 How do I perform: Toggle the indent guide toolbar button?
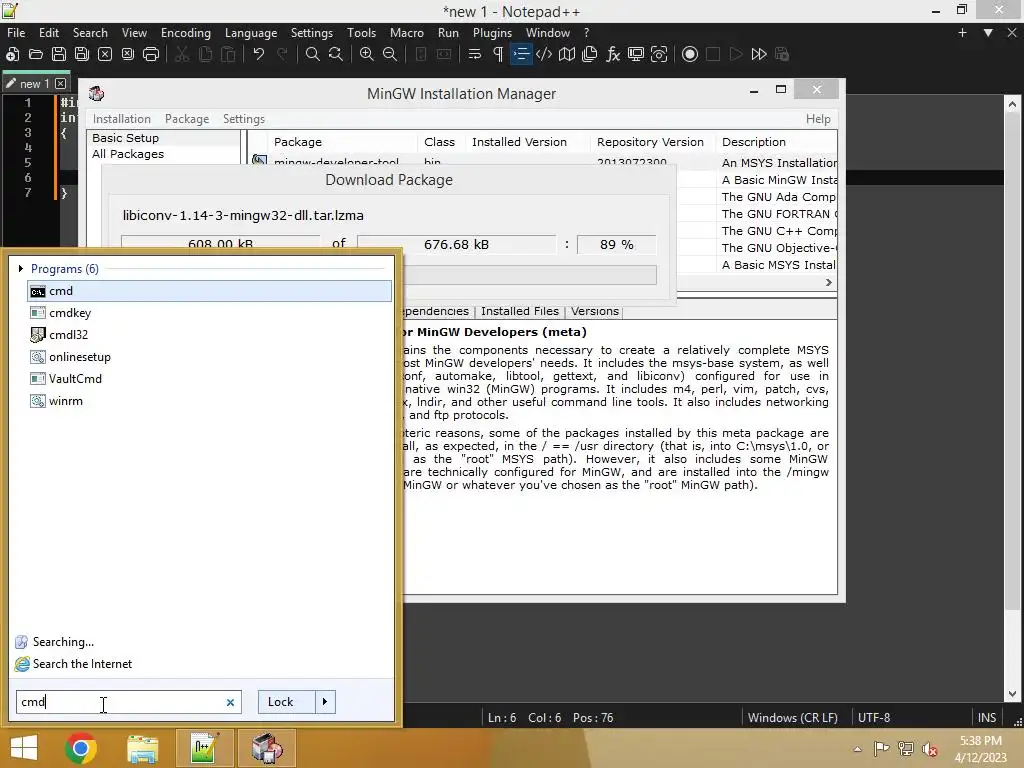pyautogui.click(x=521, y=54)
